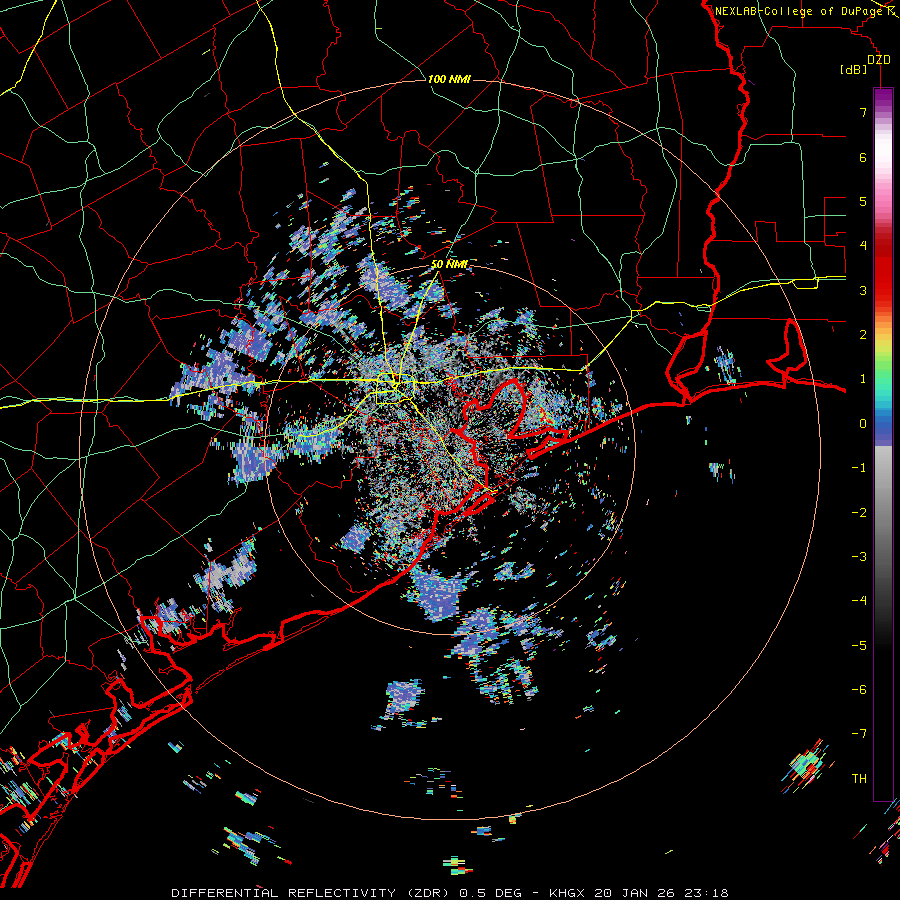The image size is (900, 900).
Task: Click the DZD product label
Action: 878,60
